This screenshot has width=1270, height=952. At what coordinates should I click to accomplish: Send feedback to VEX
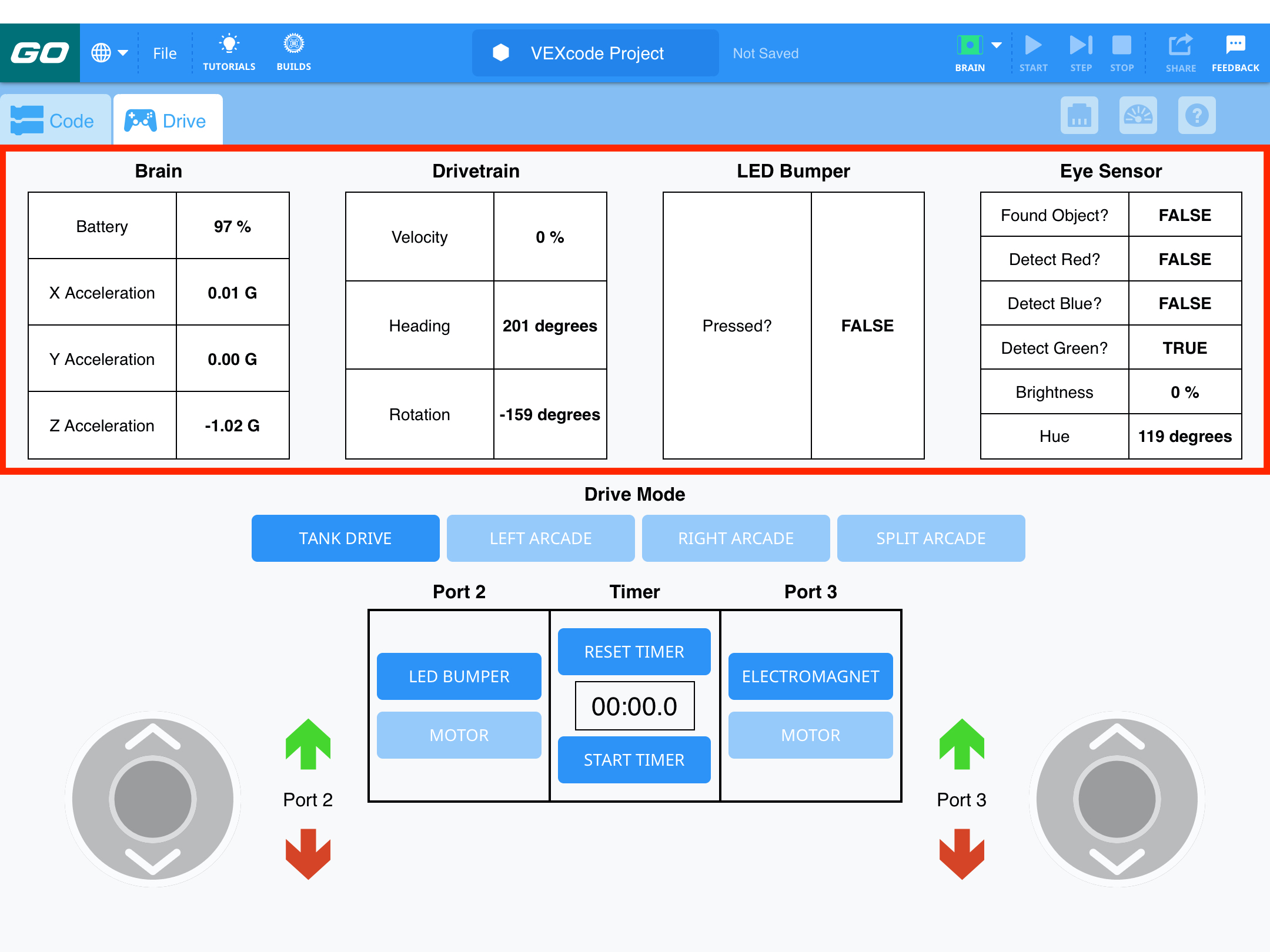[x=1235, y=52]
